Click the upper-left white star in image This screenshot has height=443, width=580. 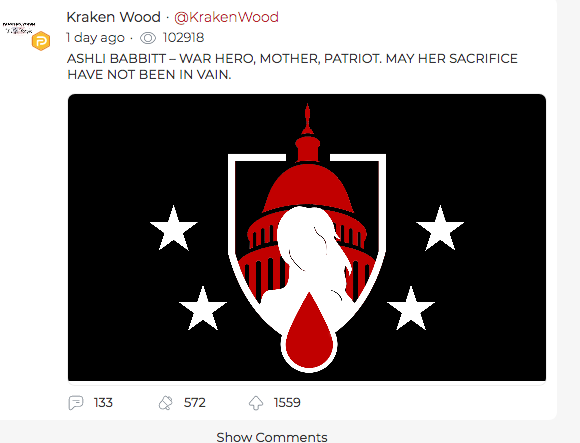coord(173,229)
